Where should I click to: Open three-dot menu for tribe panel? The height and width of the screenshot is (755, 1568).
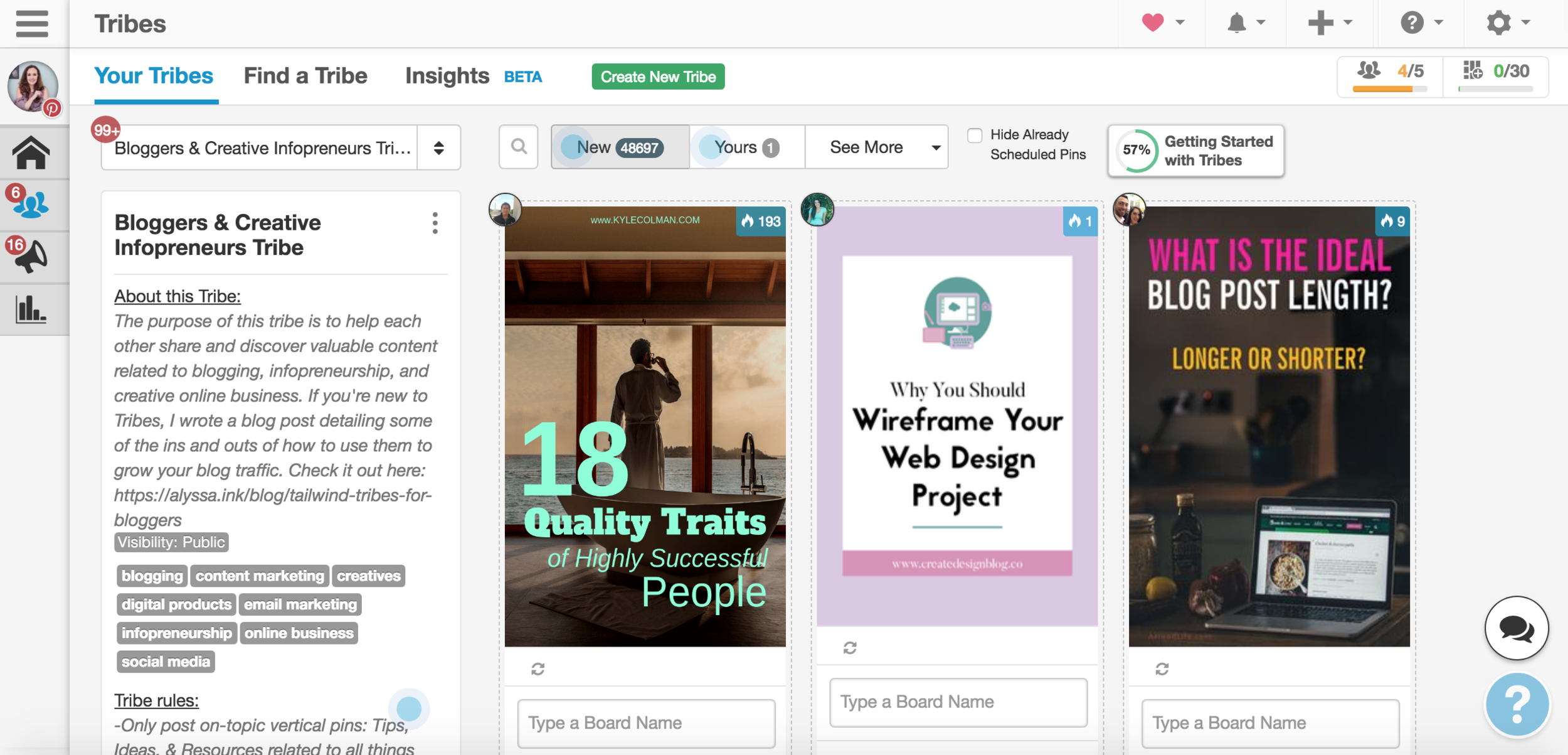(435, 223)
